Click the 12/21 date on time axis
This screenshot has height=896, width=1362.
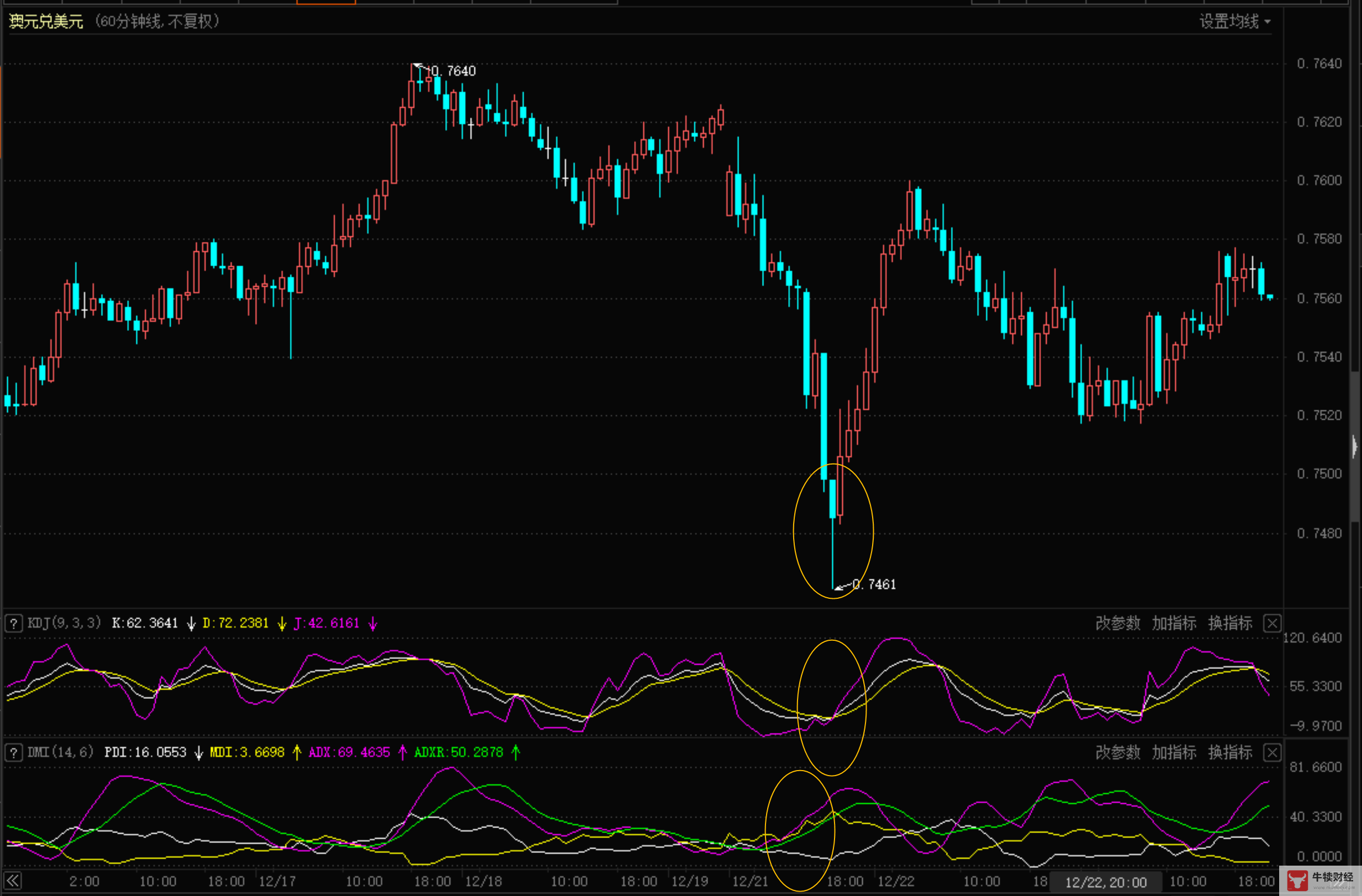[750, 881]
